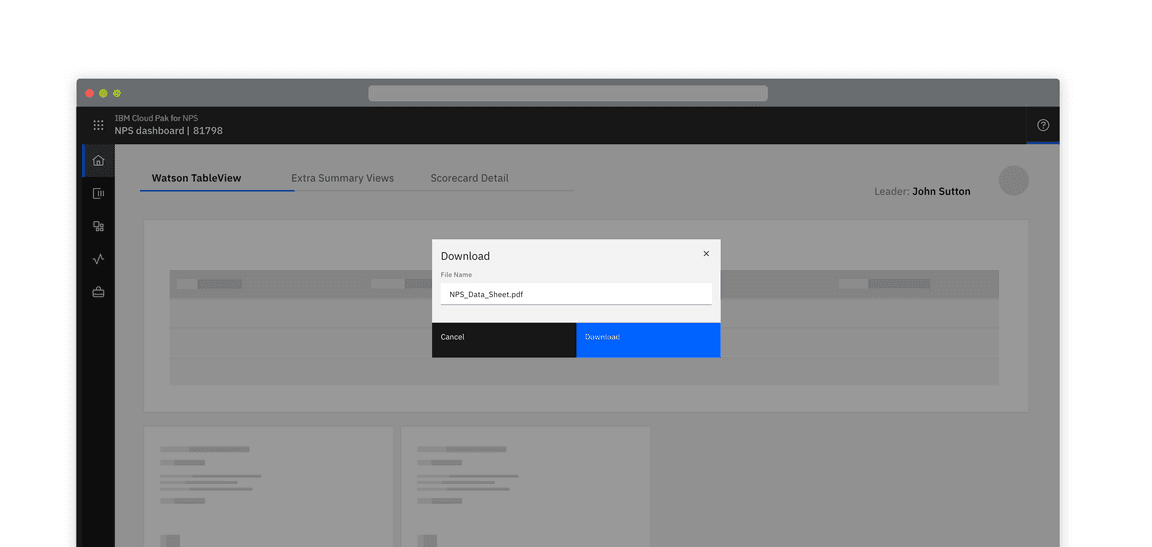1152x547 pixels.
Task: Open the app switcher grid menu
Action: coord(98,125)
